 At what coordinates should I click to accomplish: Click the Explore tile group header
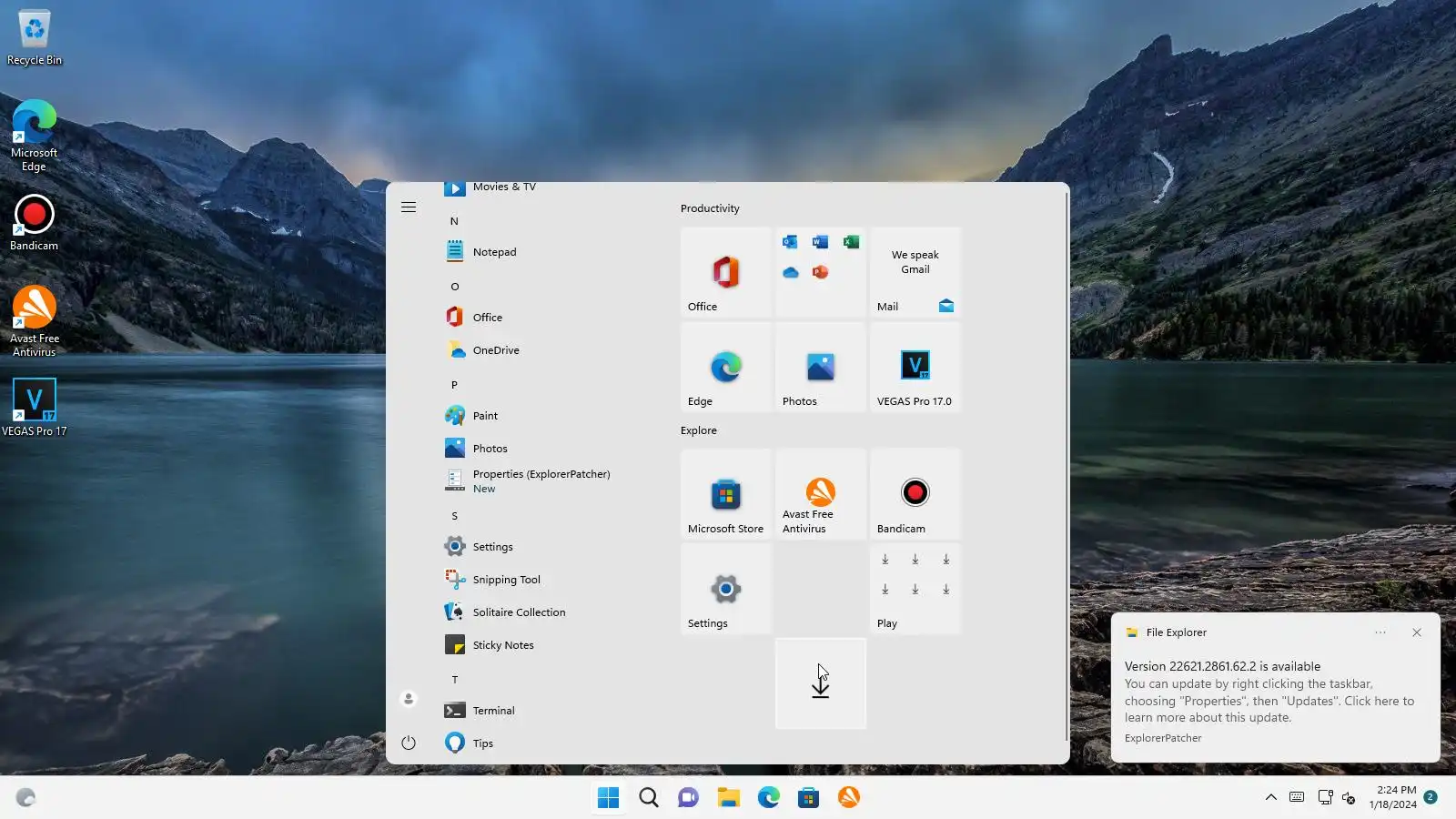pyautogui.click(x=699, y=430)
